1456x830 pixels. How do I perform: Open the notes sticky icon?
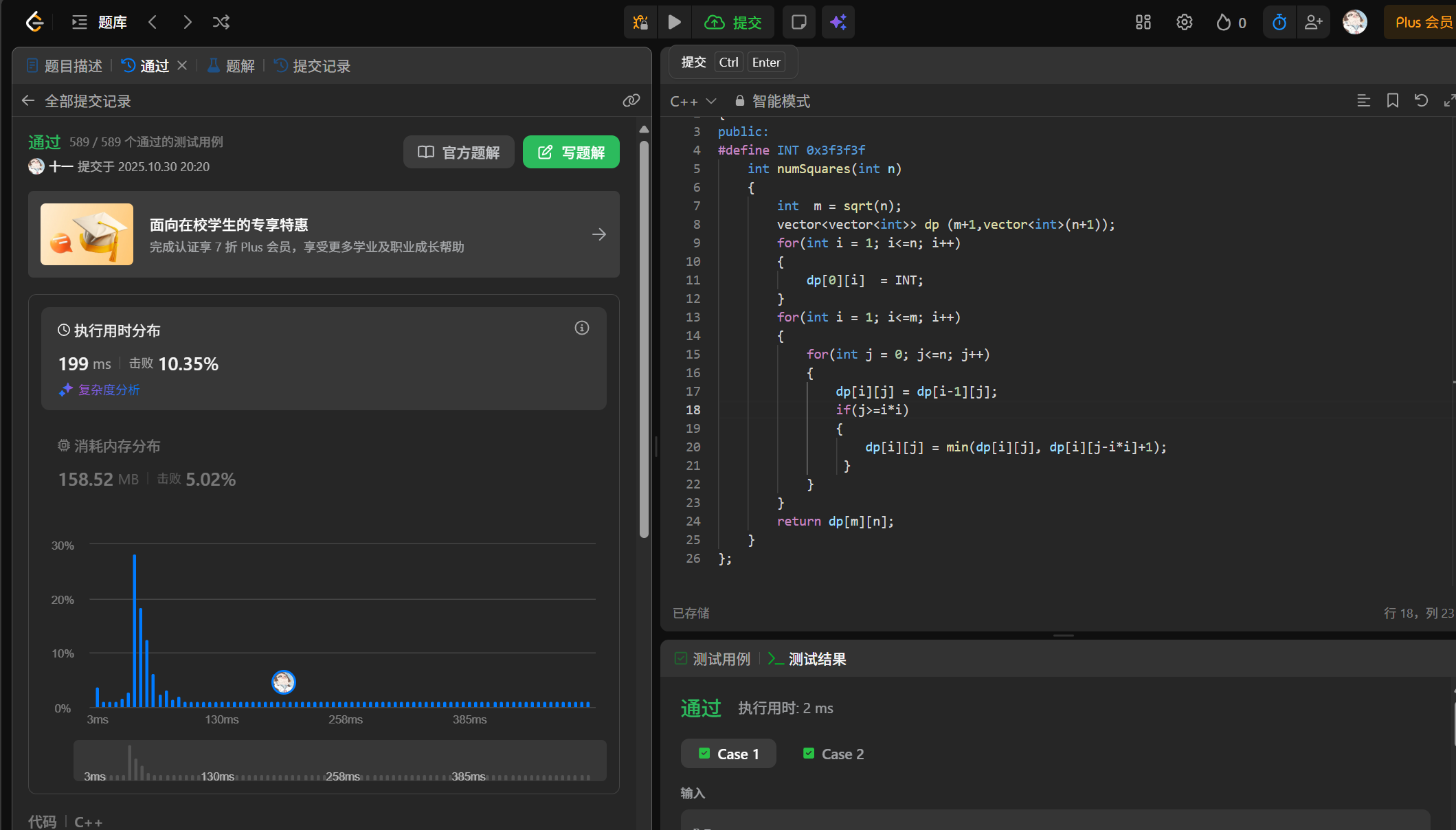[798, 22]
